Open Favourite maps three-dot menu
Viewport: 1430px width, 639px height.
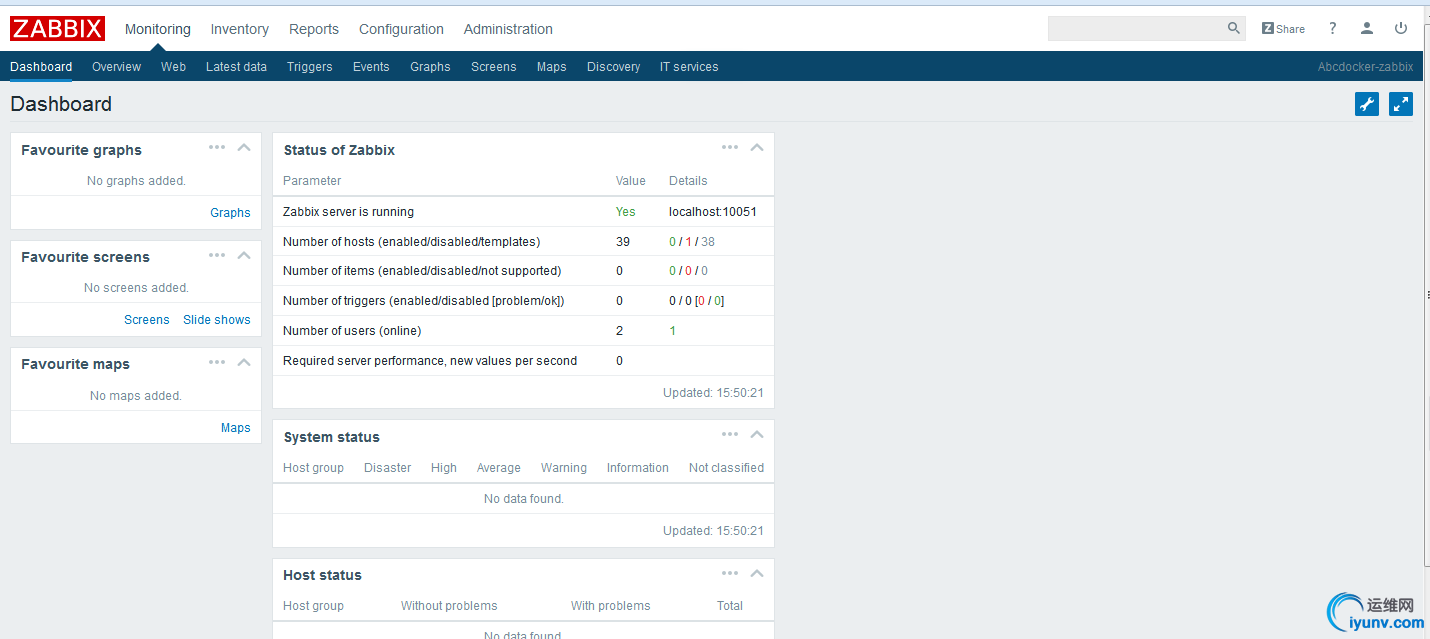217,362
